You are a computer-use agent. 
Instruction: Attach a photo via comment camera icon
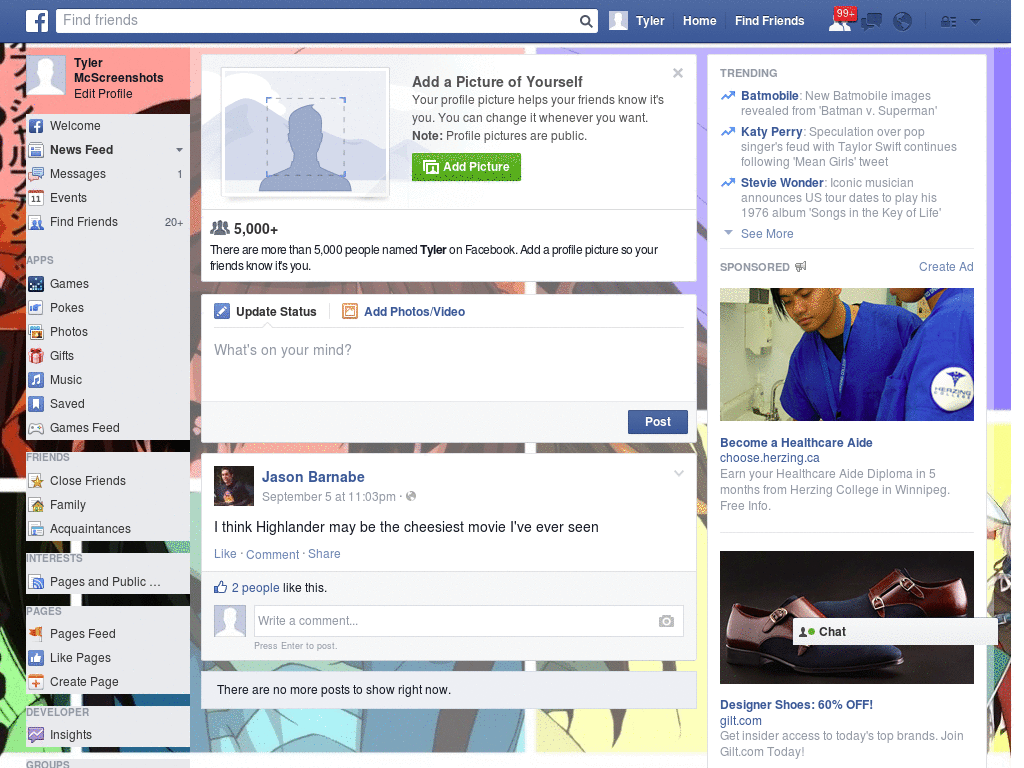click(x=666, y=621)
